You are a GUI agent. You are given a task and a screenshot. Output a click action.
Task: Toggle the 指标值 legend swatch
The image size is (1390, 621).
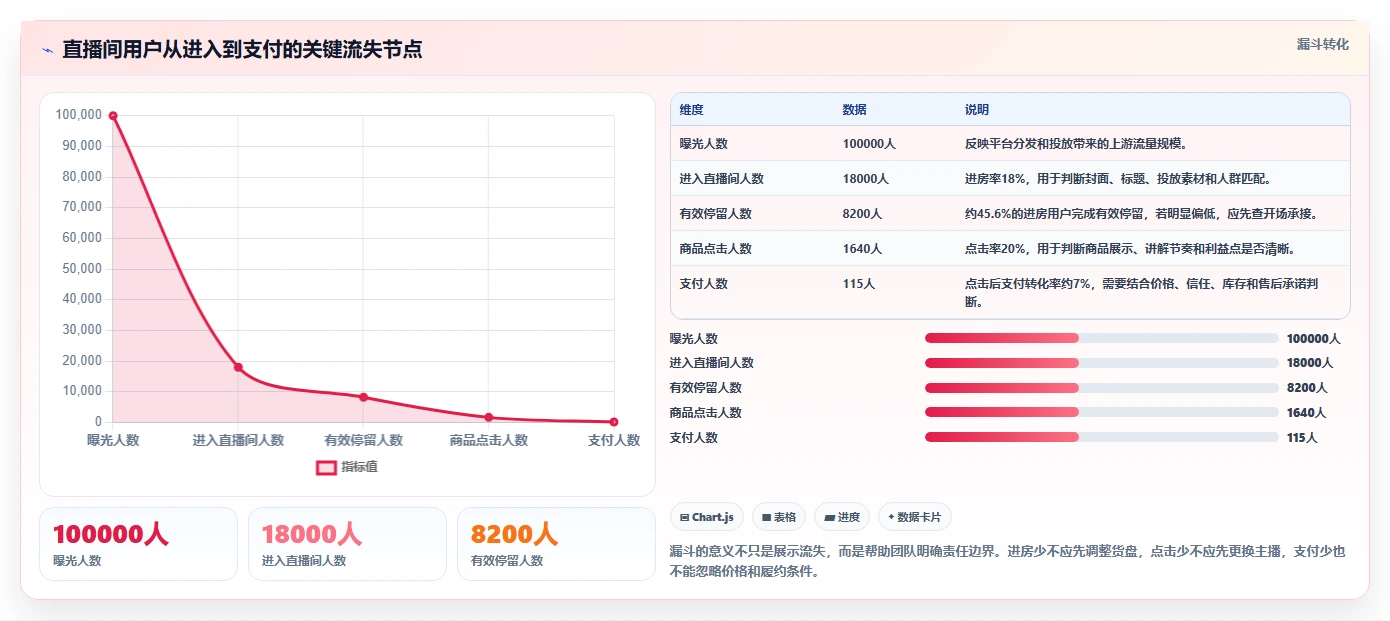point(326,467)
